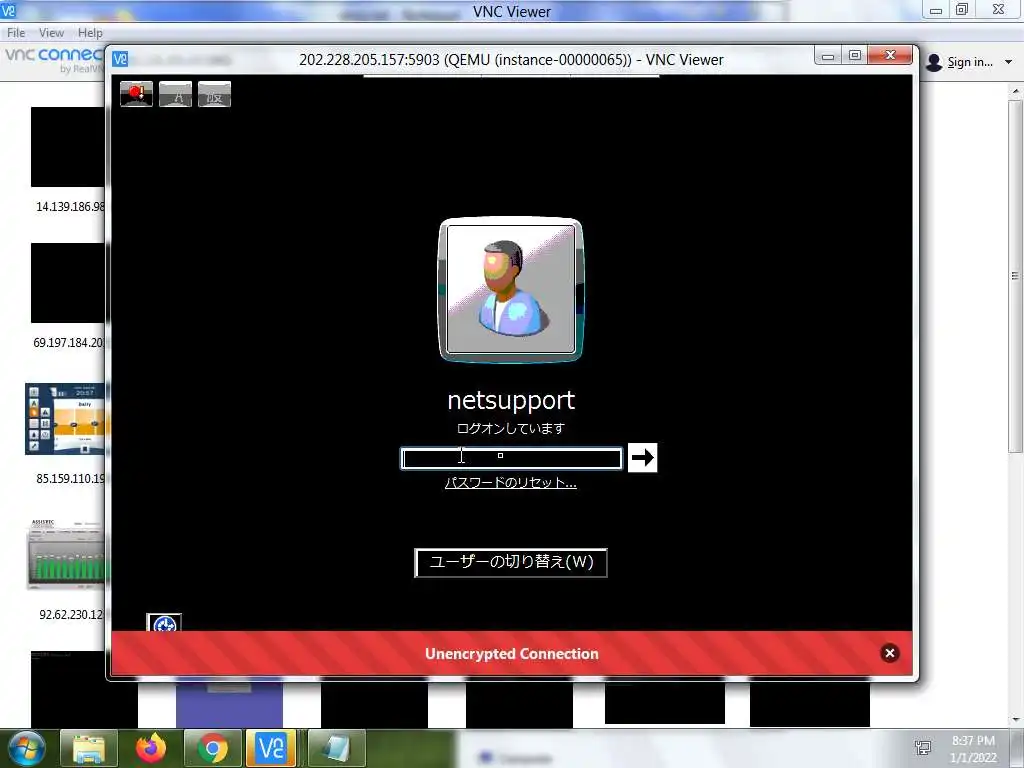Dismiss the Unencrypted Connection banner
The height and width of the screenshot is (768, 1024).
[889, 653]
